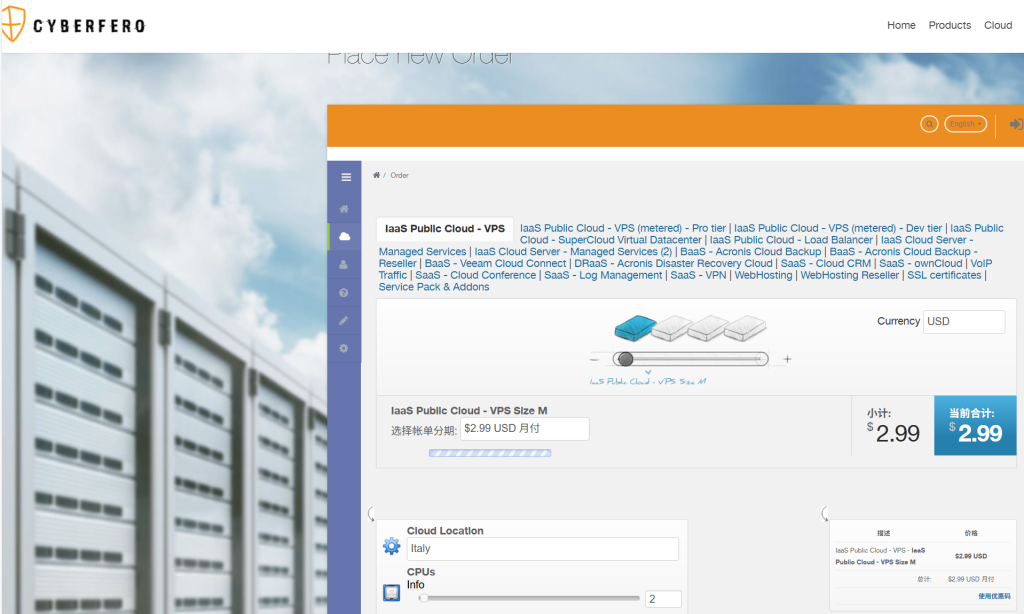Open the billing cycle $2.99 USD dropdown
This screenshot has height=614, width=1024.
click(x=524, y=428)
